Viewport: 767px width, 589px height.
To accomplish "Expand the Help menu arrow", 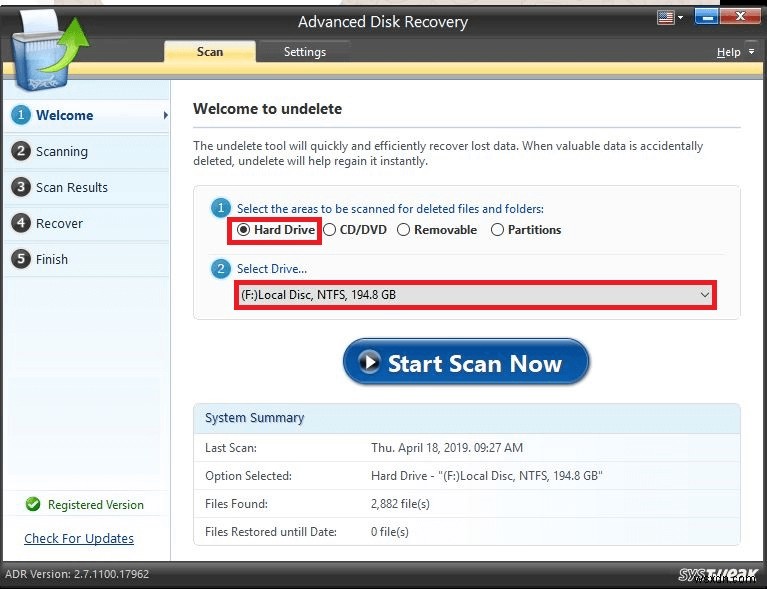I will coord(752,51).
